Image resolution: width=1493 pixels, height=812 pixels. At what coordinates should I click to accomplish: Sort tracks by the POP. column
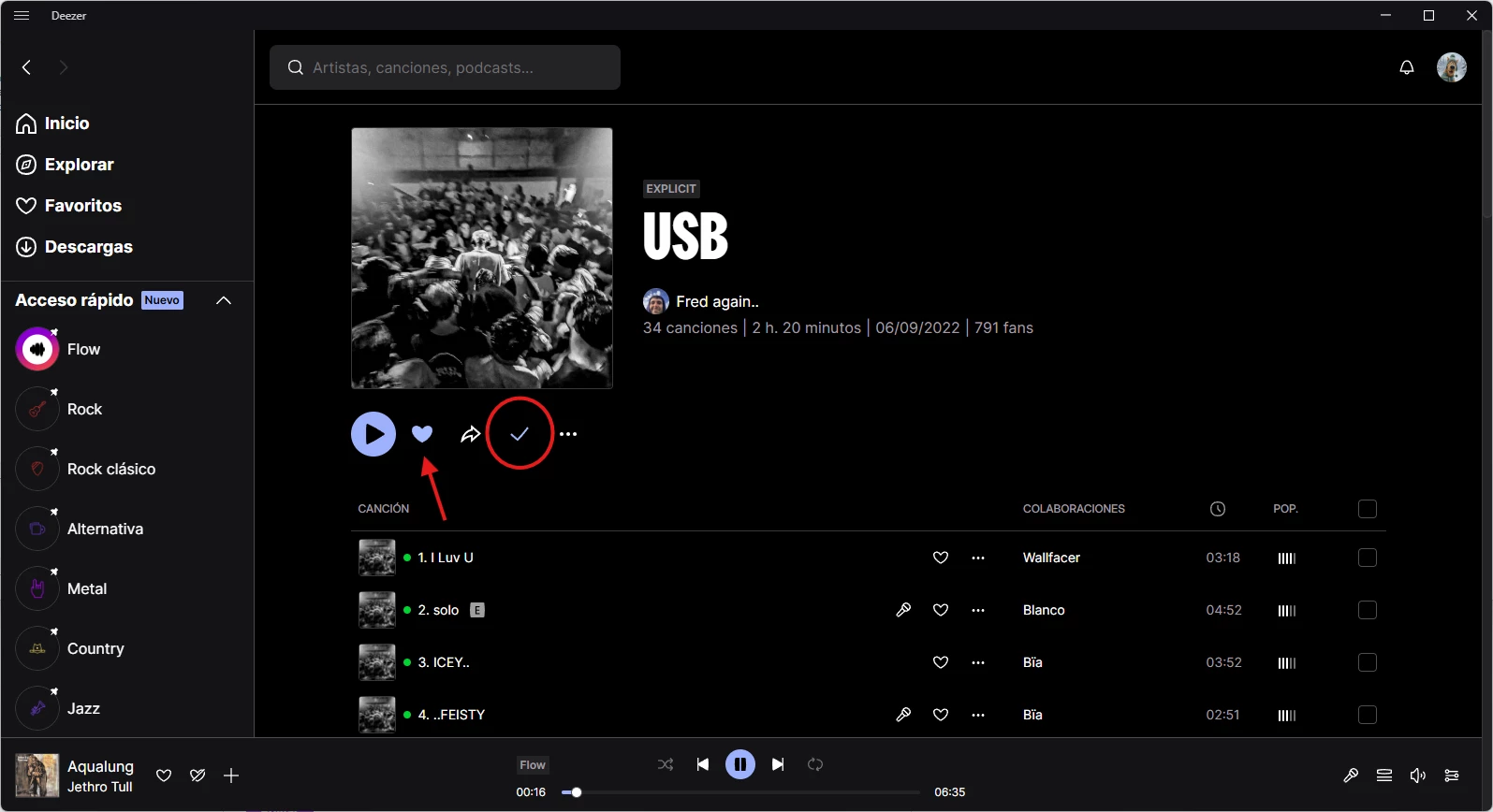(x=1285, y=509)
